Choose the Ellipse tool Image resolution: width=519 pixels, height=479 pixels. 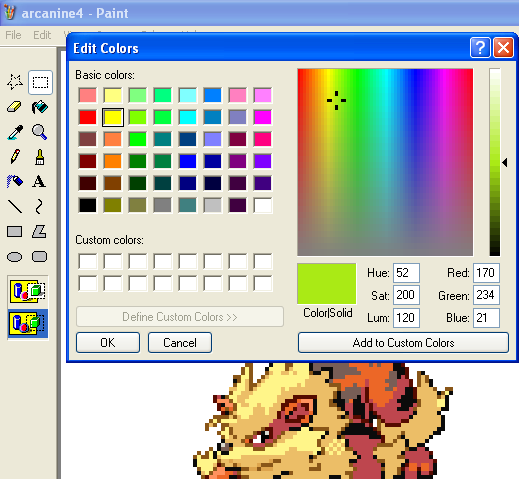tap(15, 257)
